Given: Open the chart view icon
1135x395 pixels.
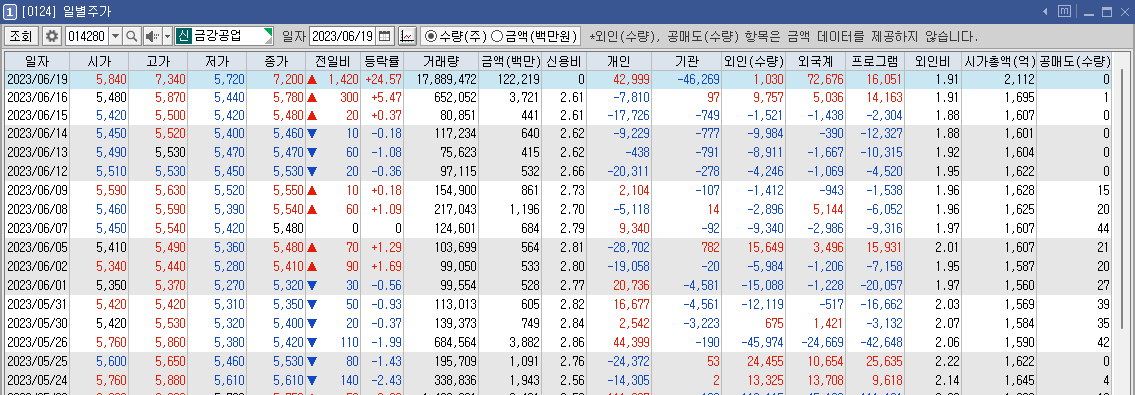Looking at the screenshot, I should click(x=407, y=35).
